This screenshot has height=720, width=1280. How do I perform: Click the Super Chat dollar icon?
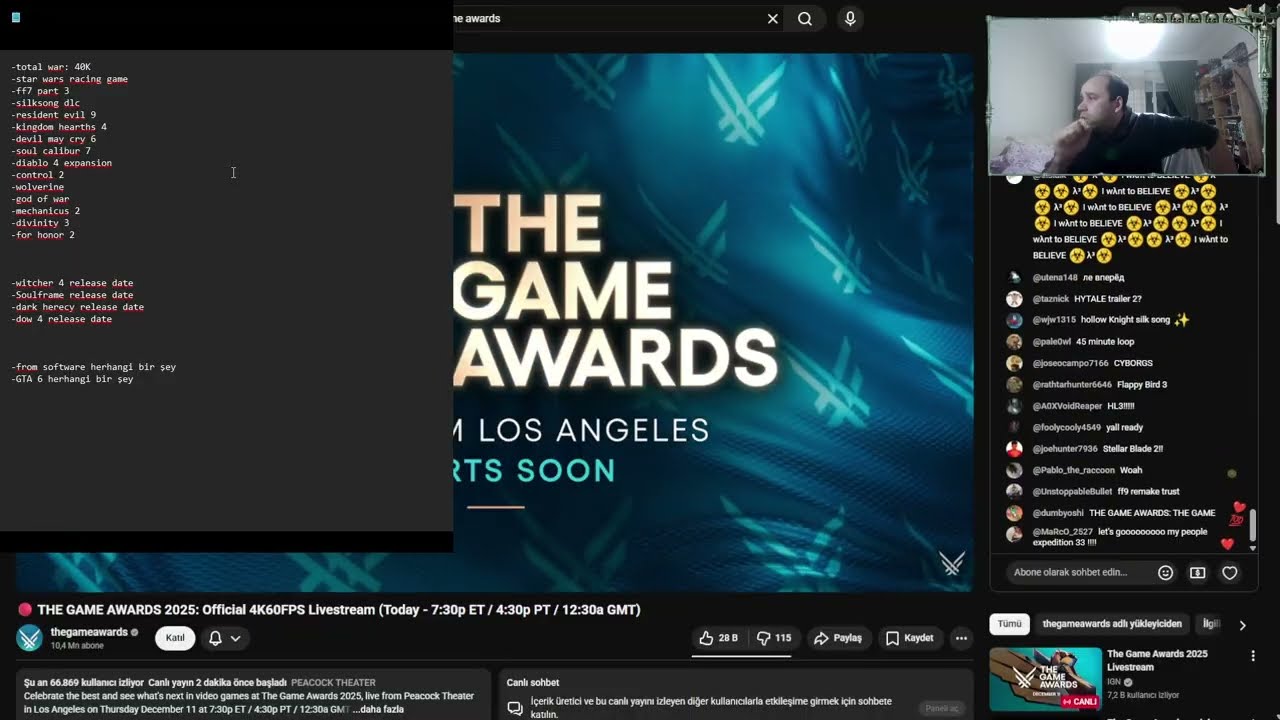coord(1197,573)
